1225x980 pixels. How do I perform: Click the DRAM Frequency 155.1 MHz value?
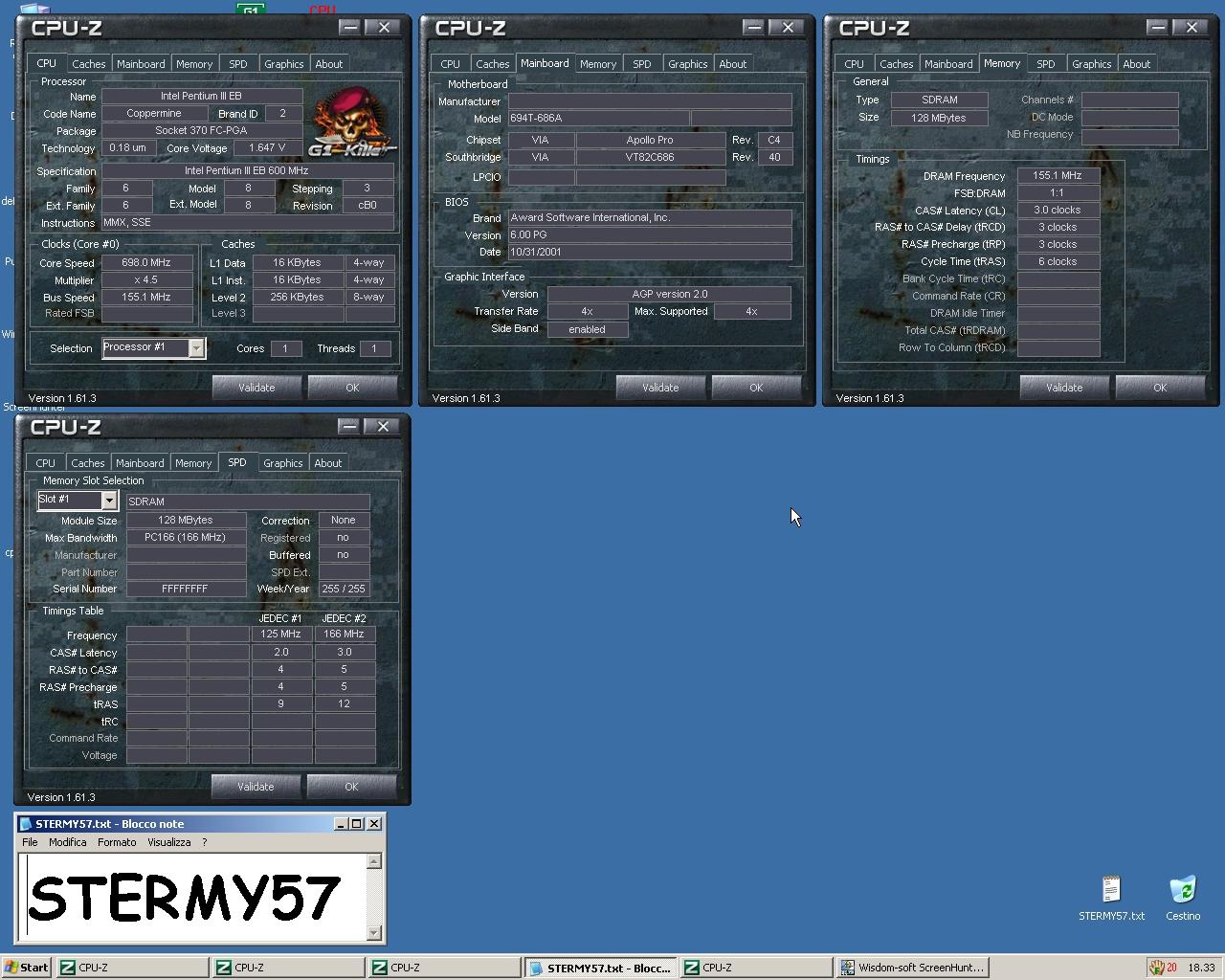point(1058,176)
